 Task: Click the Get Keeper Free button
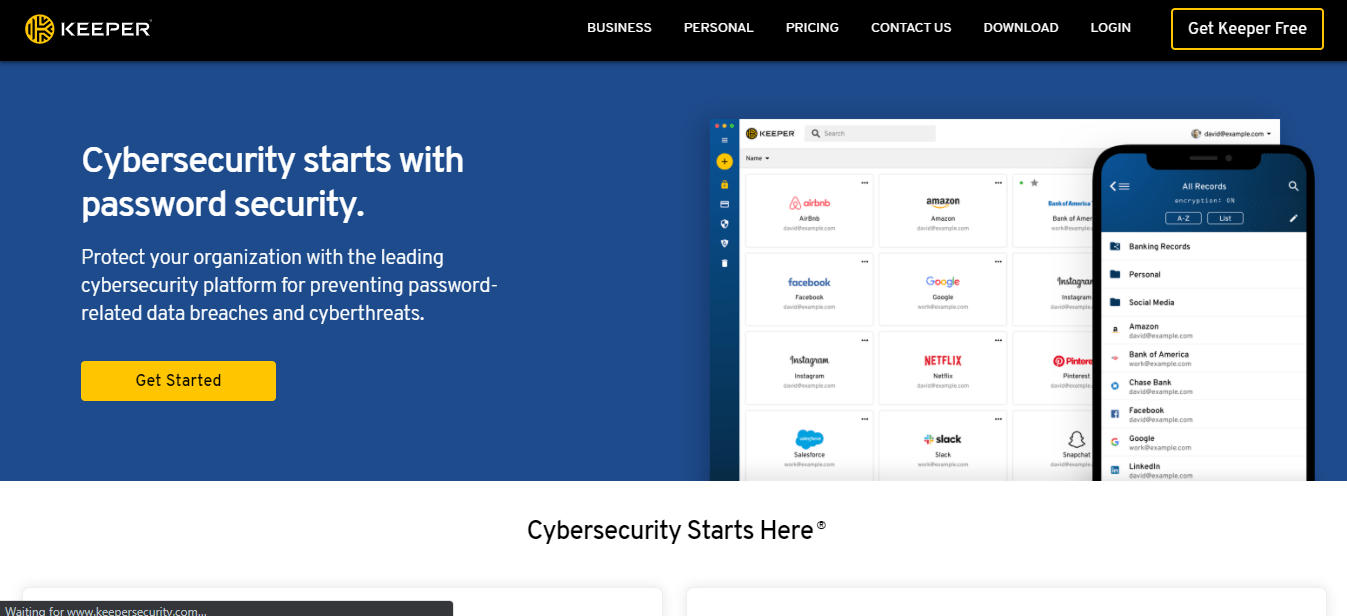tap(1247, 29)
